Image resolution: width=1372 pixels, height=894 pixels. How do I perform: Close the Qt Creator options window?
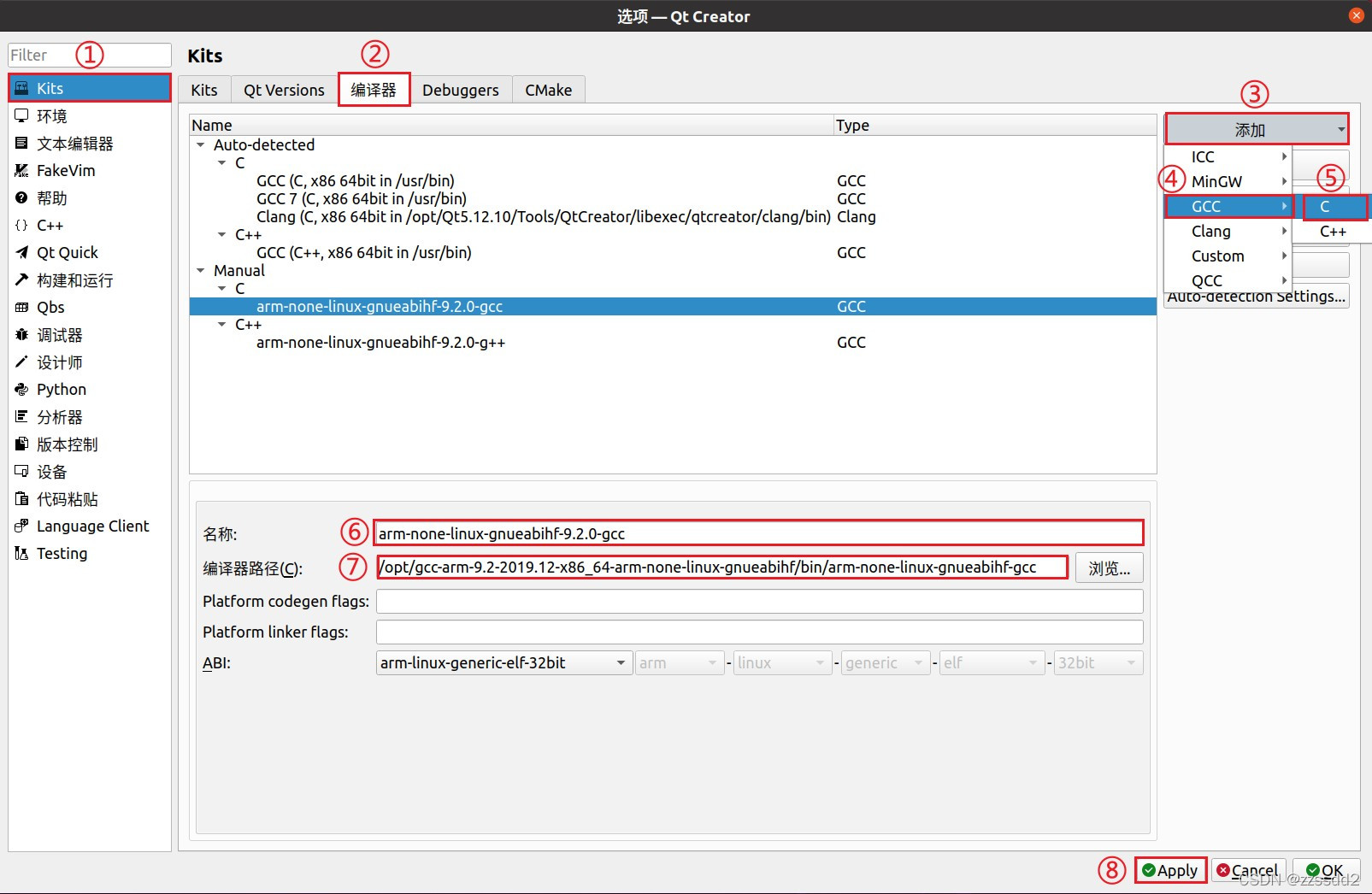coord(1356,15)
